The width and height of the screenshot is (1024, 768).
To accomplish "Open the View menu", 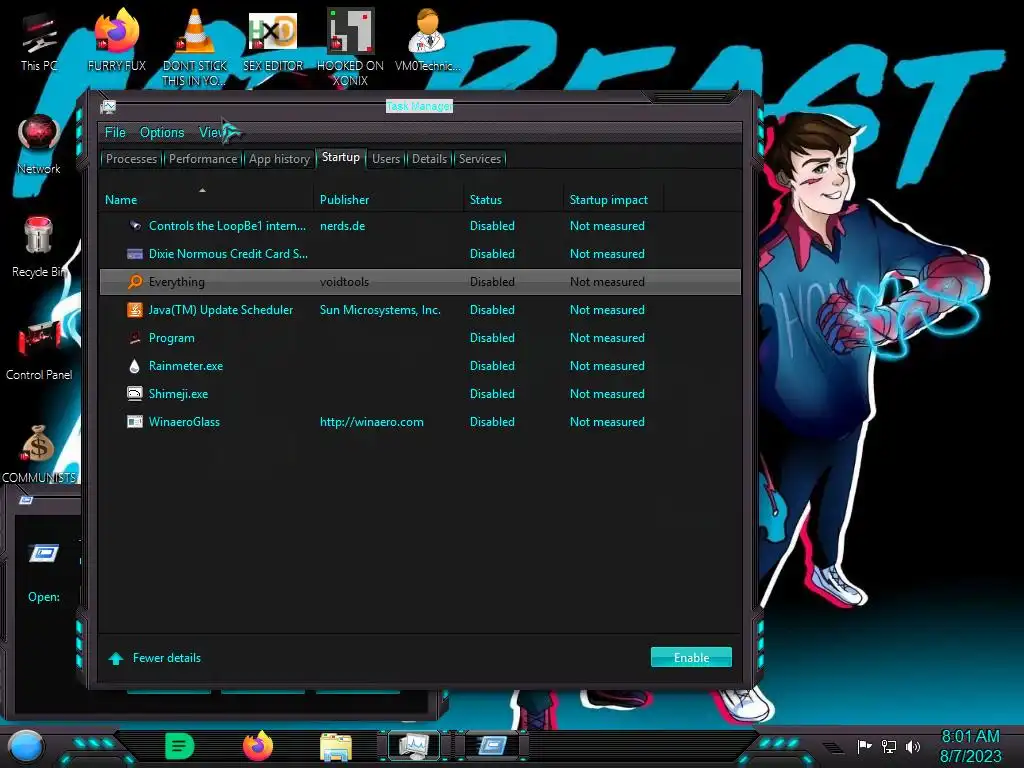I will [x=212, y=133].
